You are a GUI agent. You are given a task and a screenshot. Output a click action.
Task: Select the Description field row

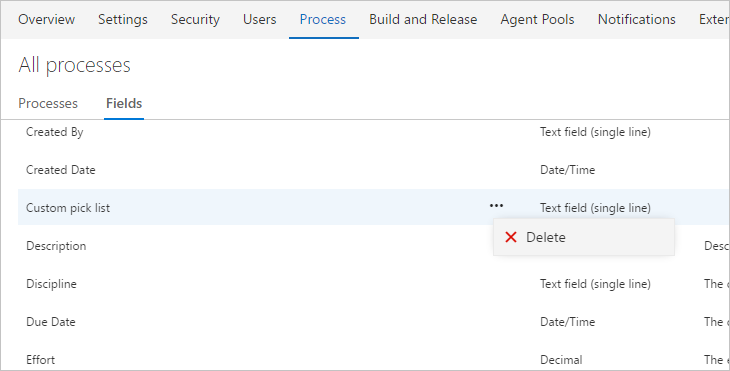pyautogui.click(x=374, y=246)
